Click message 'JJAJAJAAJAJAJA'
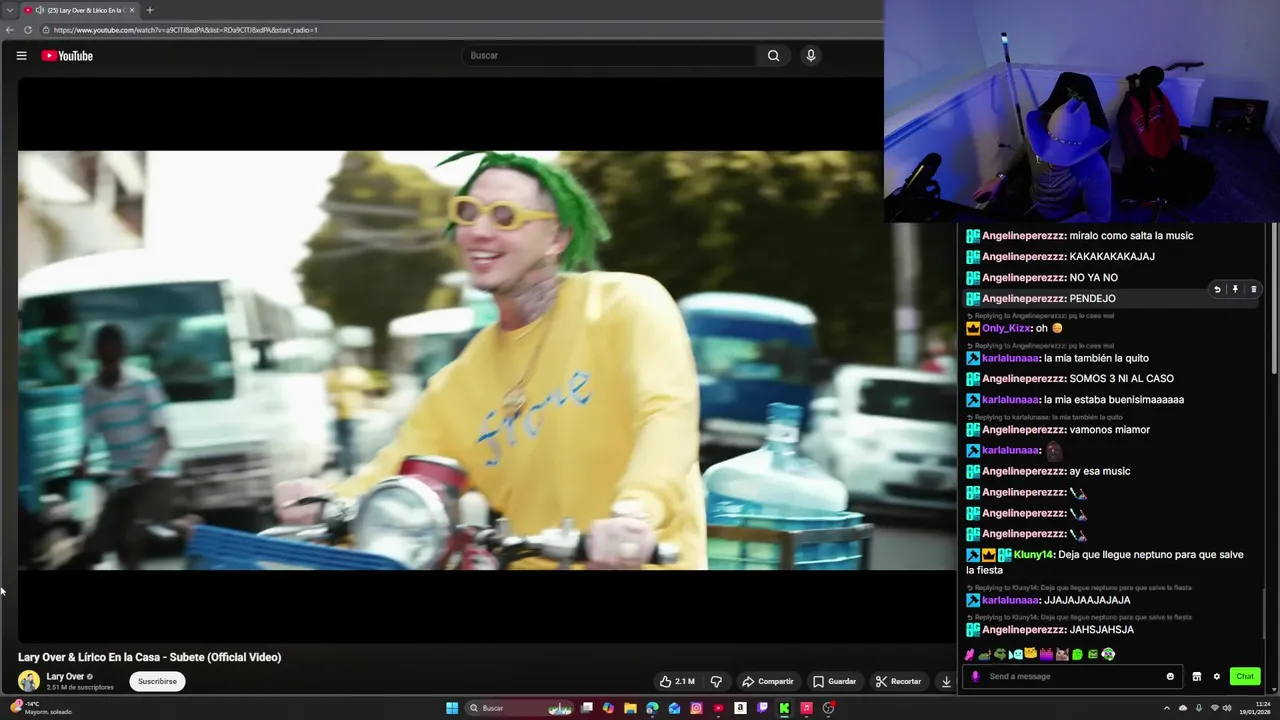The width and height of the screenshot is (1280, 720). tap(1087, 600)
